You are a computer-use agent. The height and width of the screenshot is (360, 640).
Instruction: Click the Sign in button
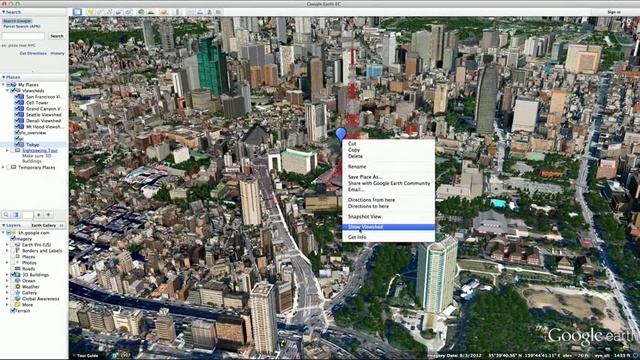tap(613, 12)
